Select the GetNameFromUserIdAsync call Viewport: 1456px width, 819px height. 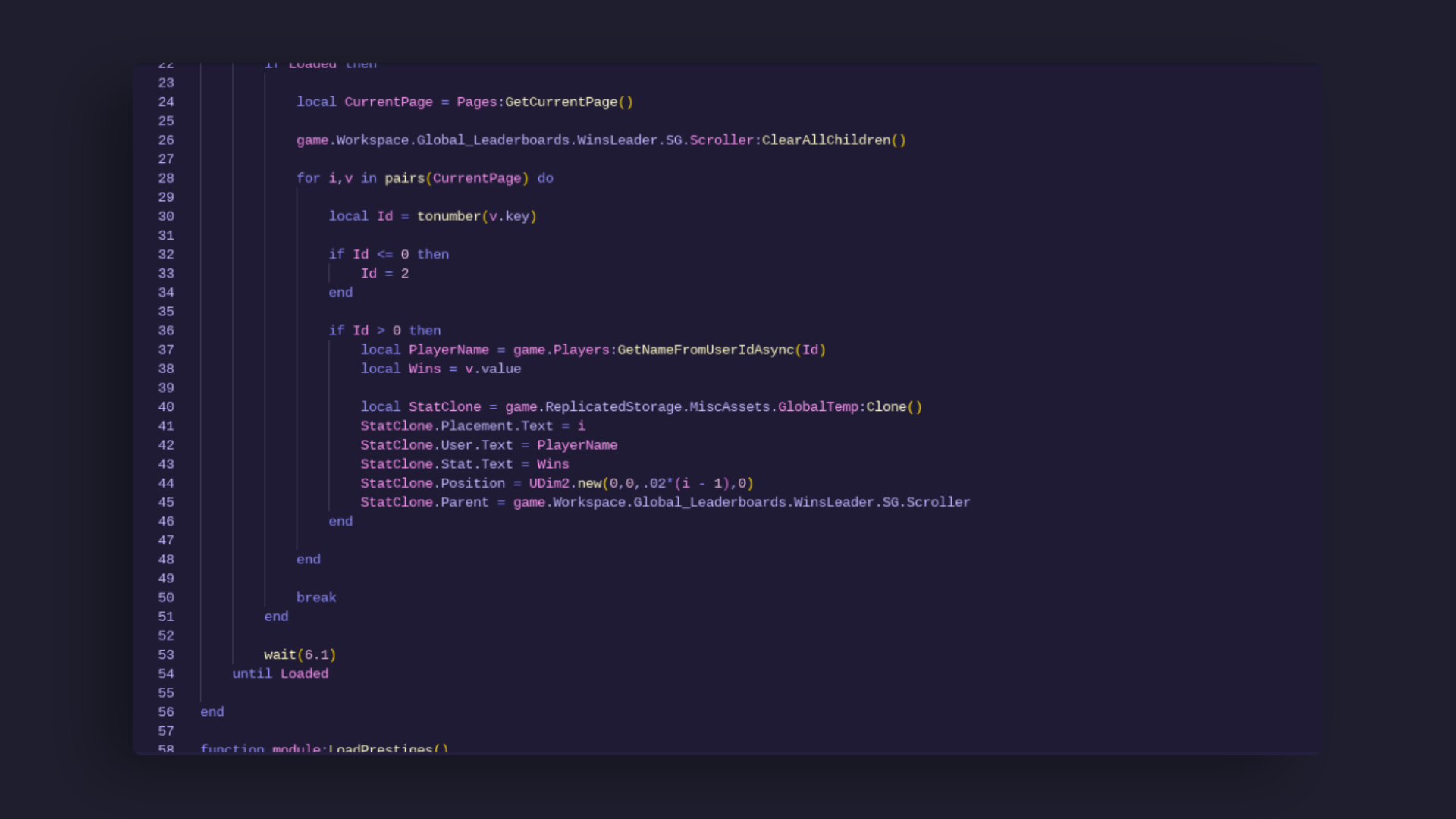tap(705, 350)
